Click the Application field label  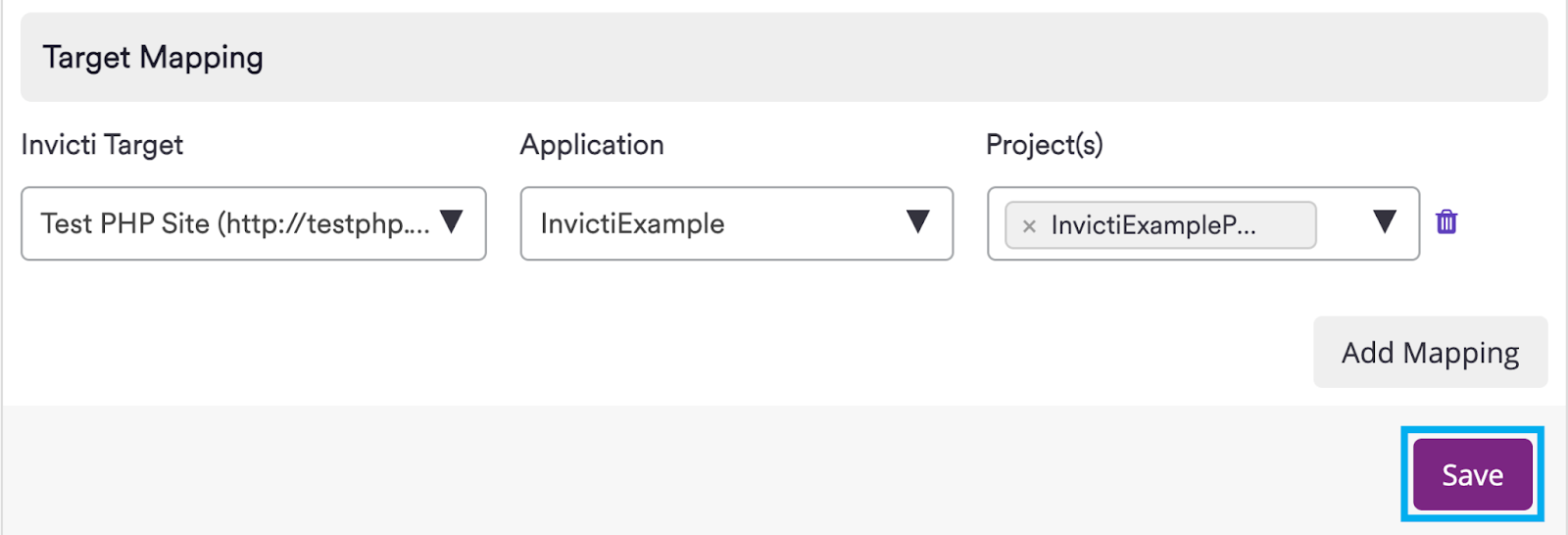[x=592, y=145]
